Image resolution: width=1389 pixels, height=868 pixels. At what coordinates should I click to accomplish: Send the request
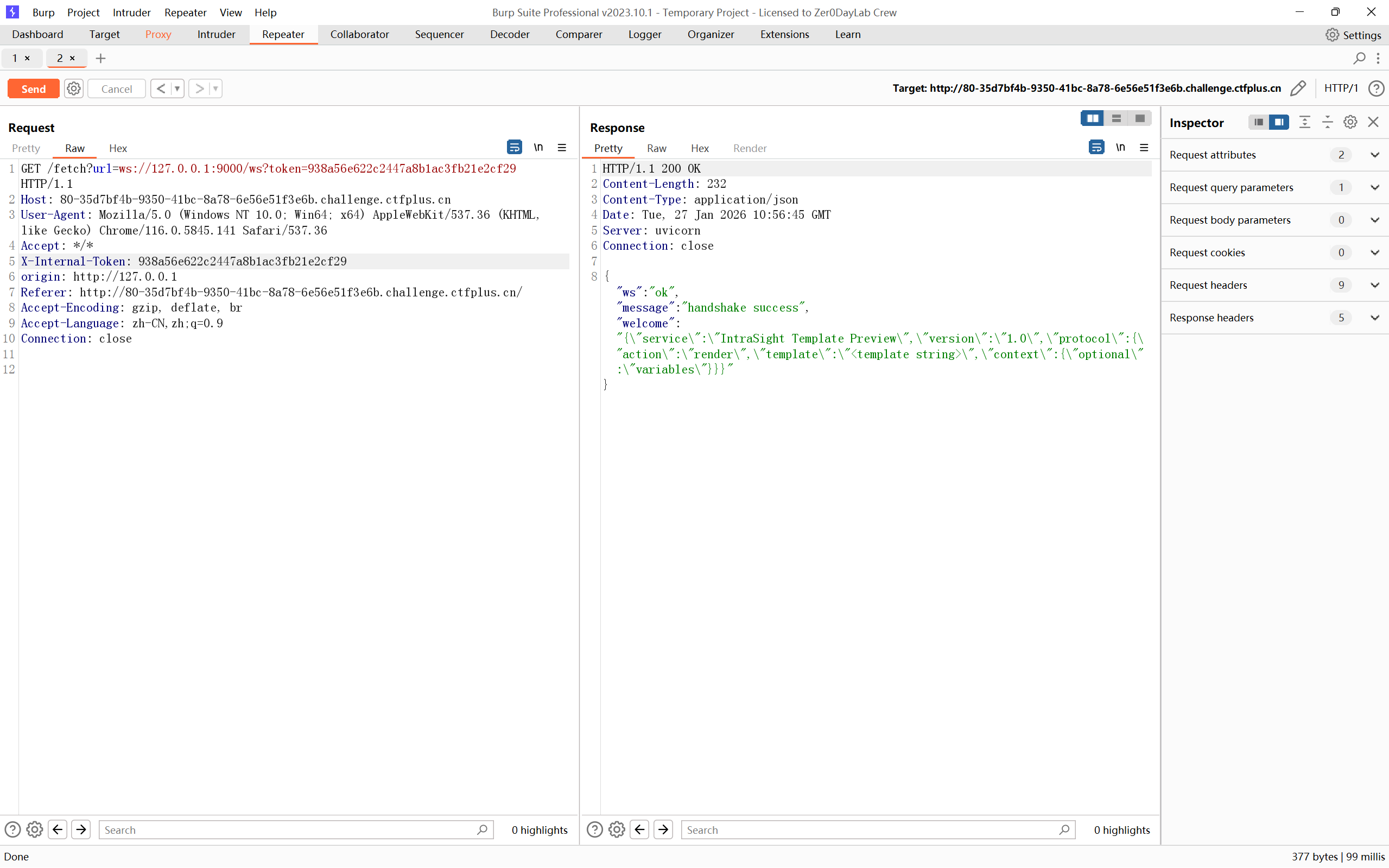[33, 88]
